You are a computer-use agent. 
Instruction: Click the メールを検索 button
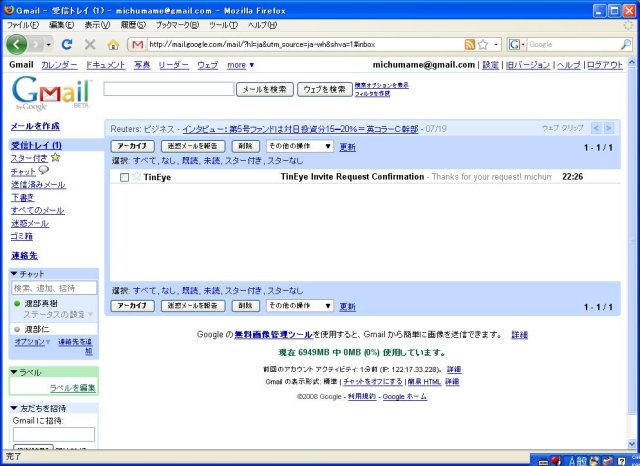264,89
